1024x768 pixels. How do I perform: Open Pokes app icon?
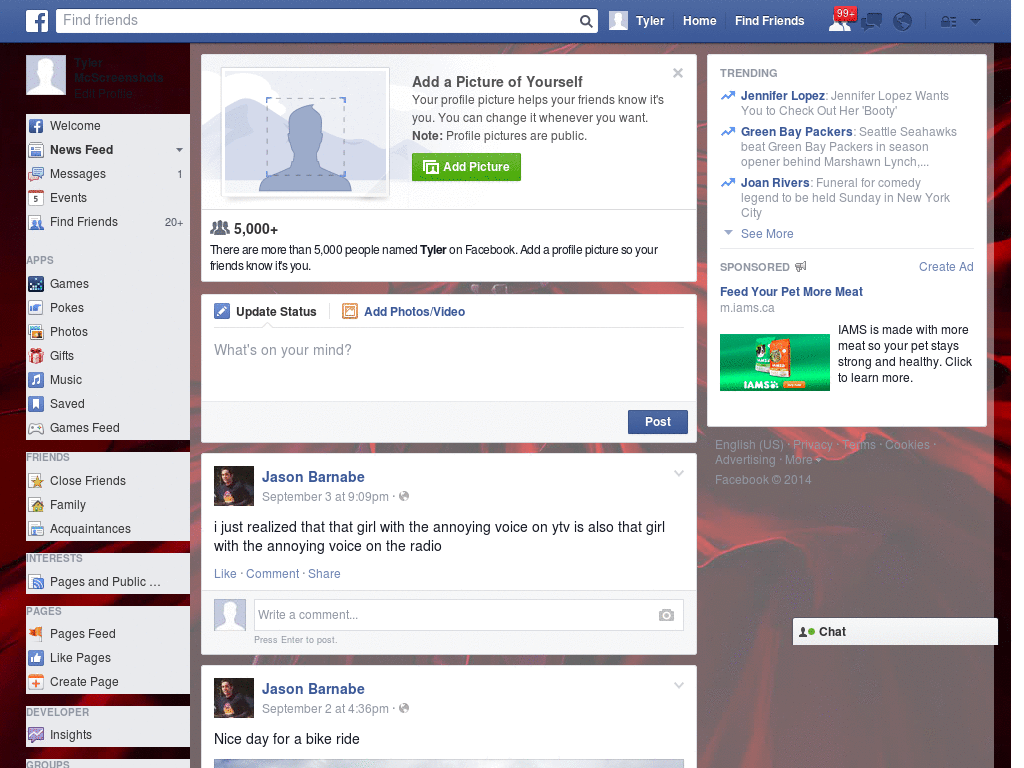(36, 308)
